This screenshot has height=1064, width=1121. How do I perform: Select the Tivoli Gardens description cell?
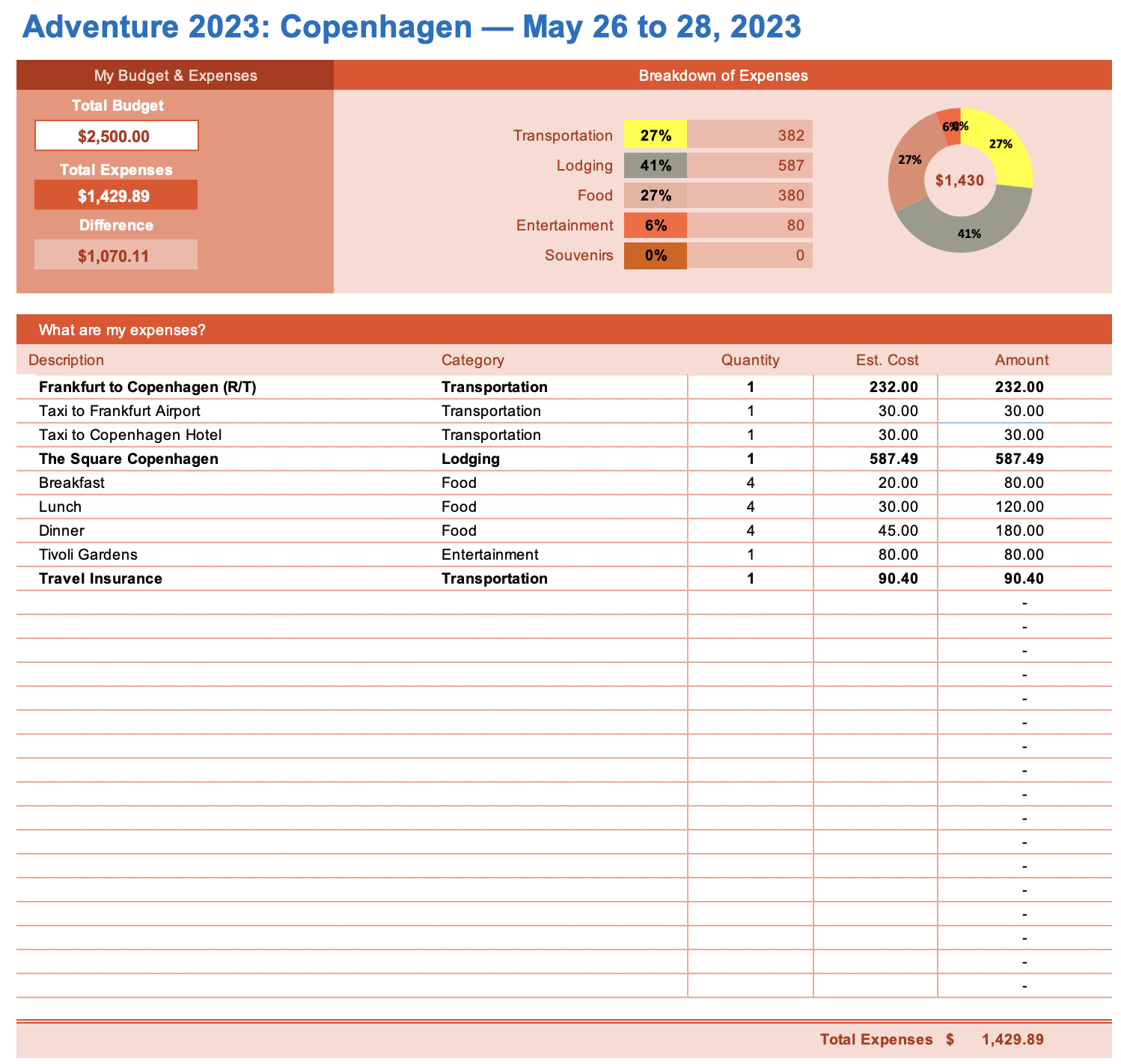[88, 554]
